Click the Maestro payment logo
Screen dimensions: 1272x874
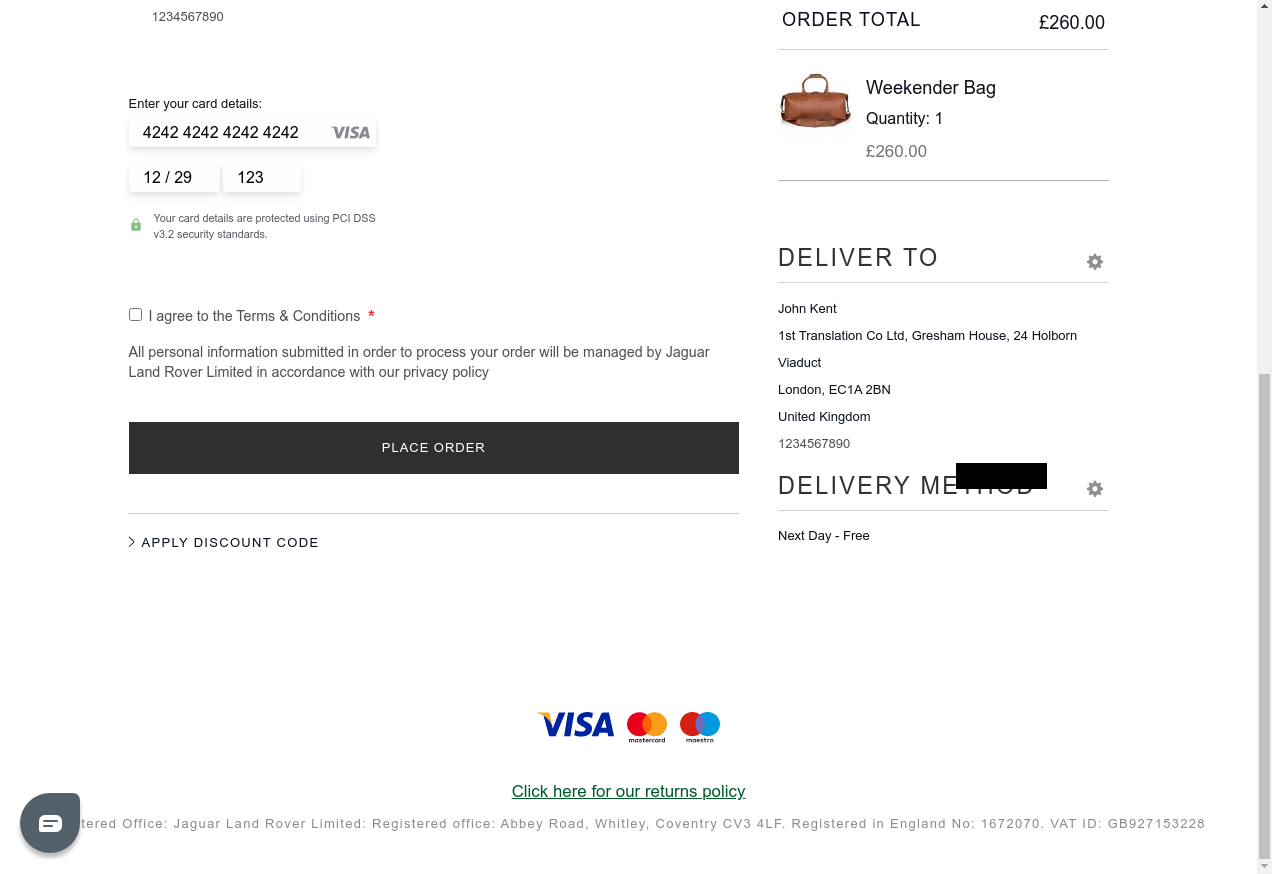[x=700, y=726]
